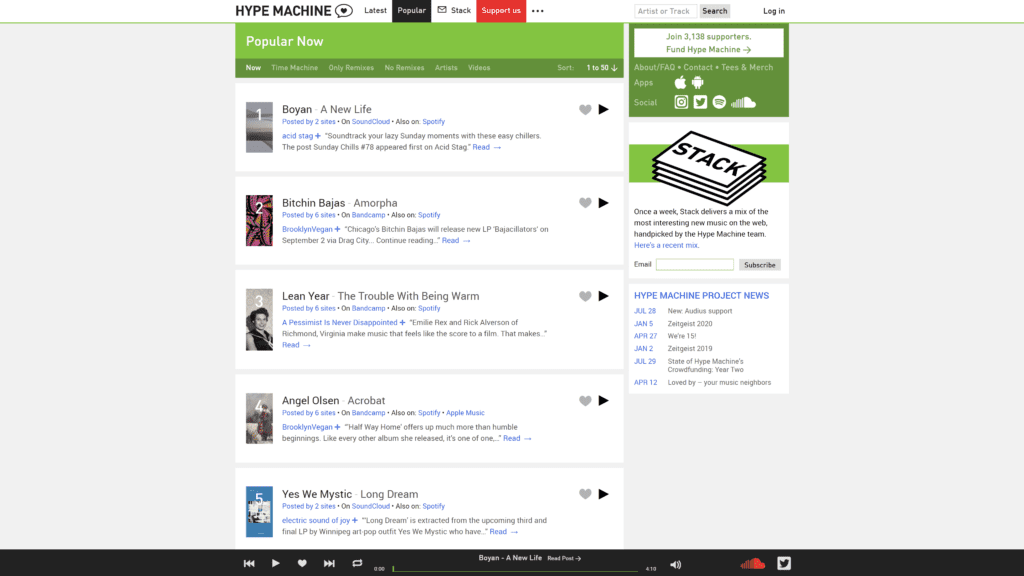Click Fund Hype Machine link

(x=709, y=50)
